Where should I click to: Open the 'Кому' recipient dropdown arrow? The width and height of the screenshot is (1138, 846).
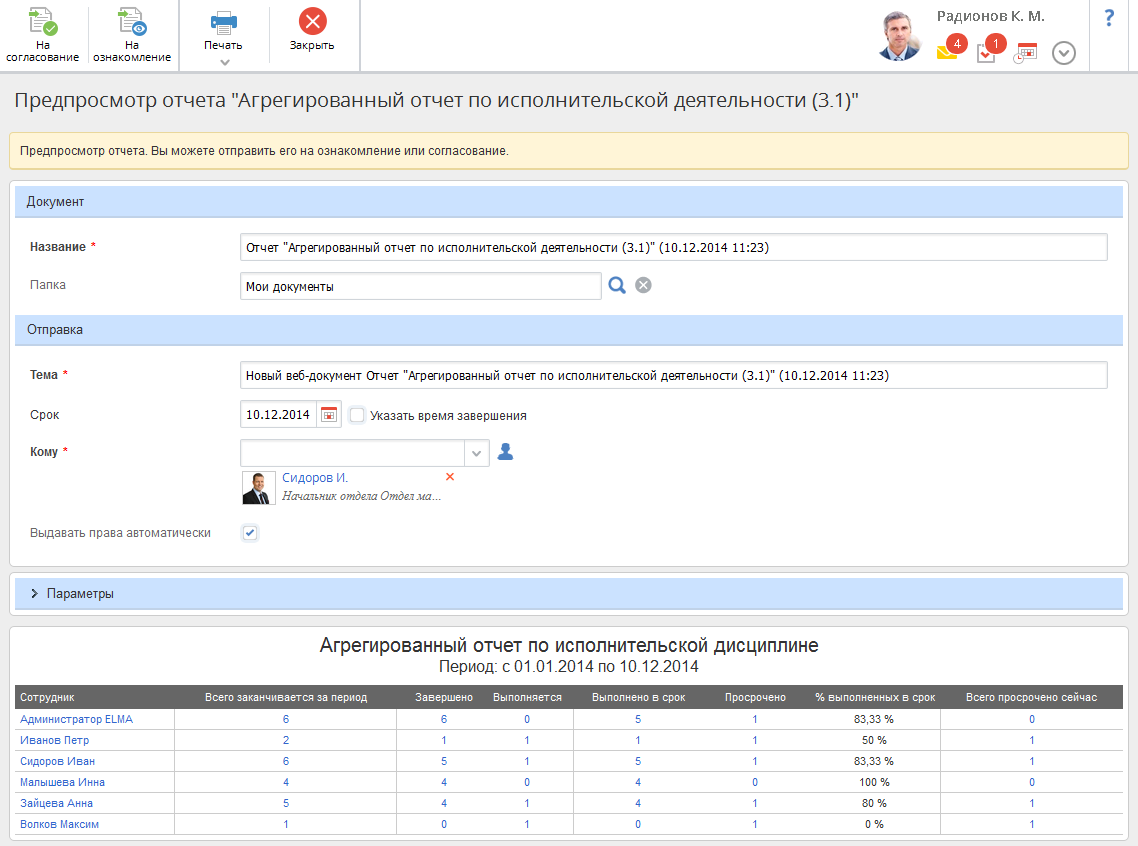point(477,453)
